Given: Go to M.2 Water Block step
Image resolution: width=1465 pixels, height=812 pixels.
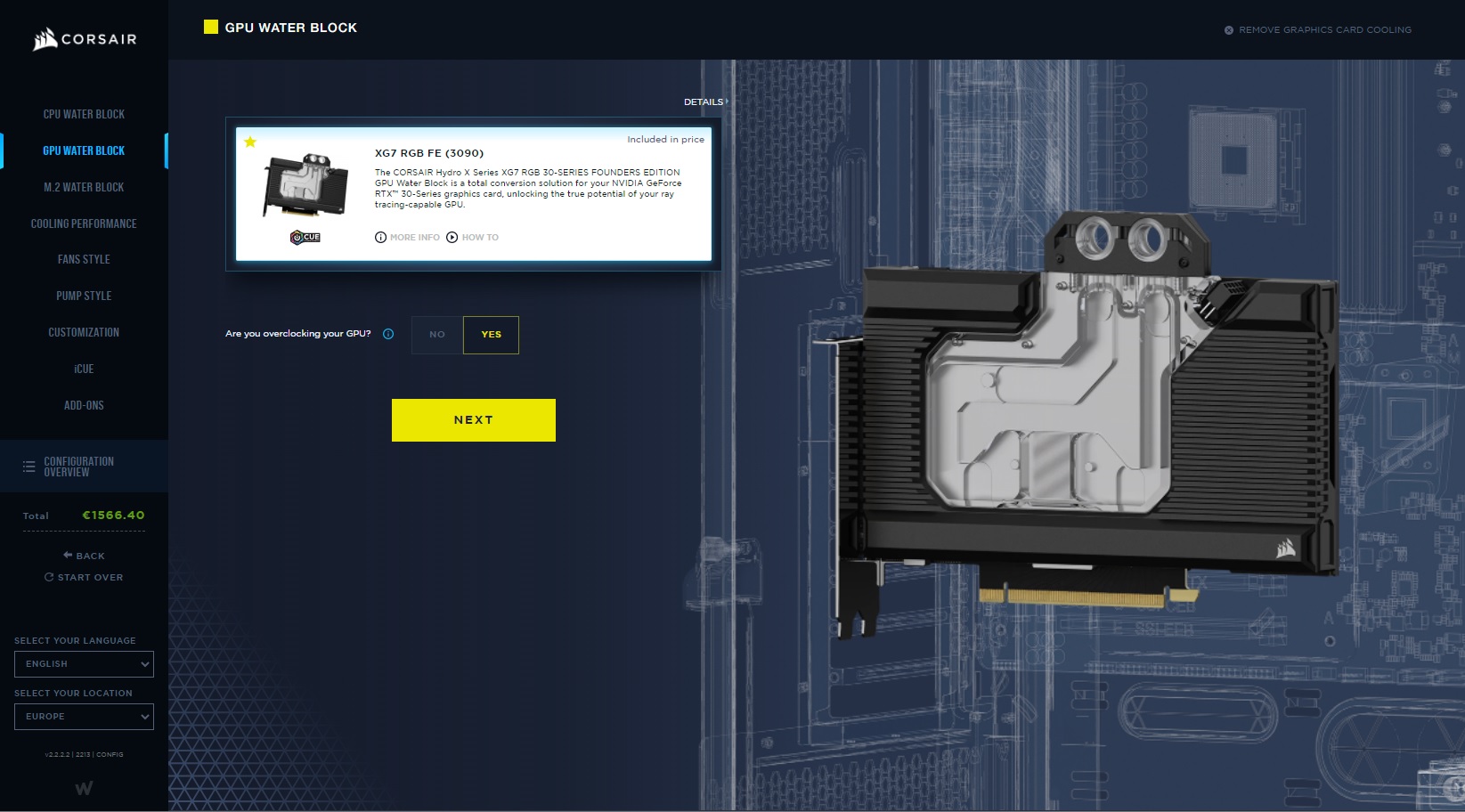Looking at the screenshot, I should (84, 187).
